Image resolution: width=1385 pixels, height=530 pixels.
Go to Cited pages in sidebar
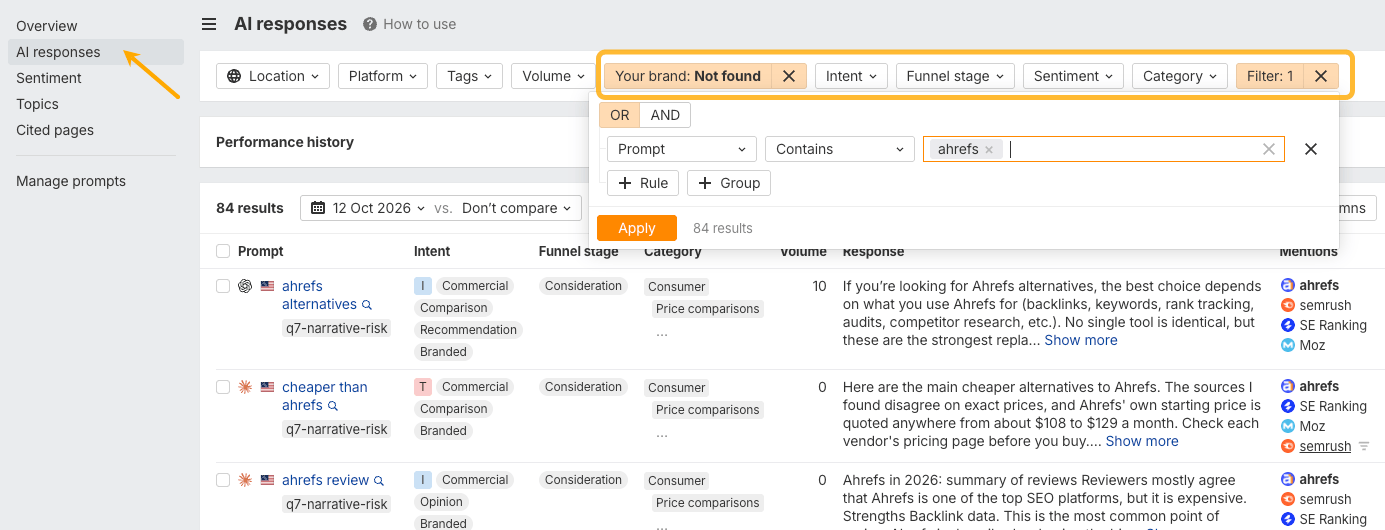[55, 130]
